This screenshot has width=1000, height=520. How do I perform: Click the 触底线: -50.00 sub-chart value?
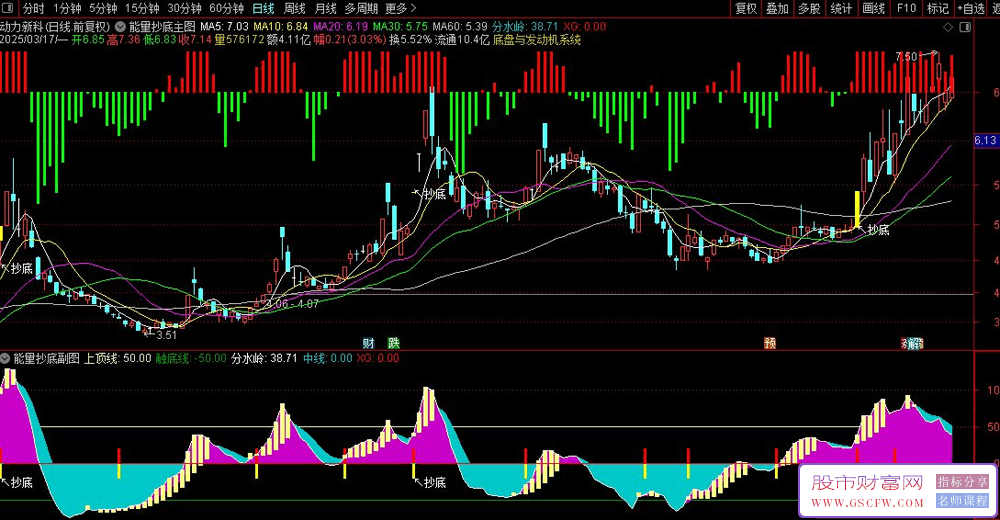[x=191, y=358]
